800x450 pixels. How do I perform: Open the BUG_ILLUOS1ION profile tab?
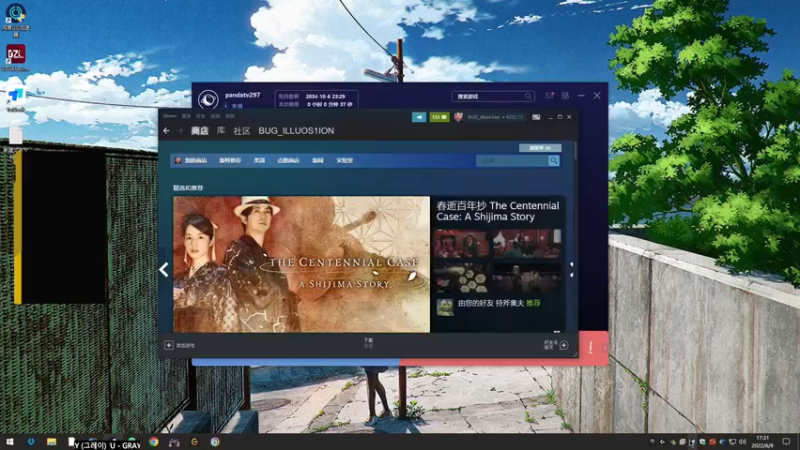tap(296, 131)
